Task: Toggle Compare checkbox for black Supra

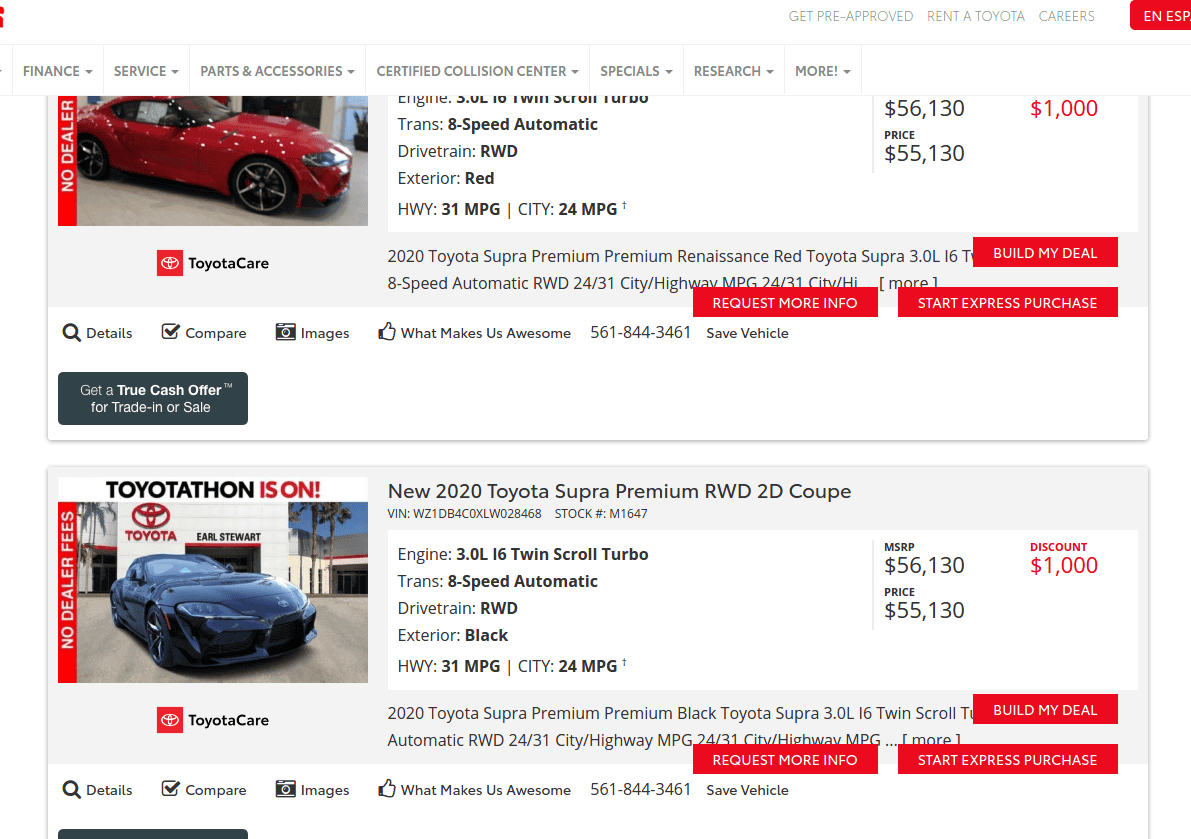Action: pos(170,789)
